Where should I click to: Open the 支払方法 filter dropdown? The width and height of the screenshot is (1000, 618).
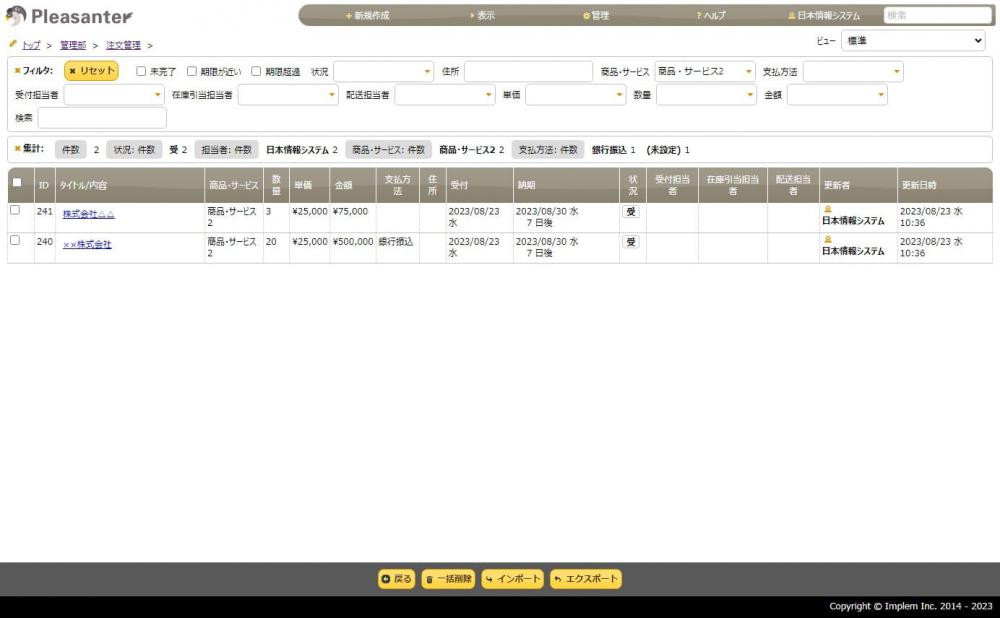coord(852,71)
